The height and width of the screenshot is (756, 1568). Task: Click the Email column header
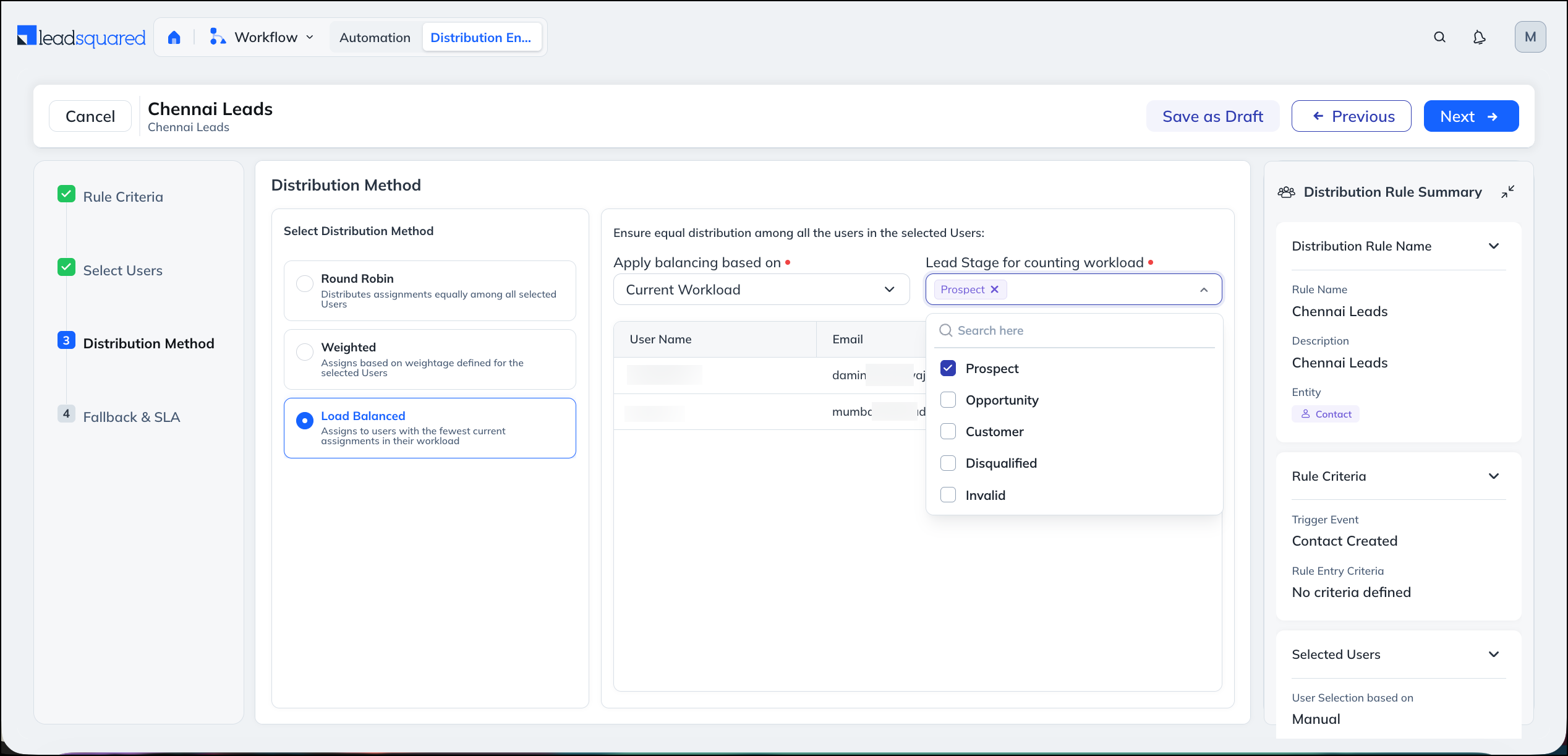point(847,339)
